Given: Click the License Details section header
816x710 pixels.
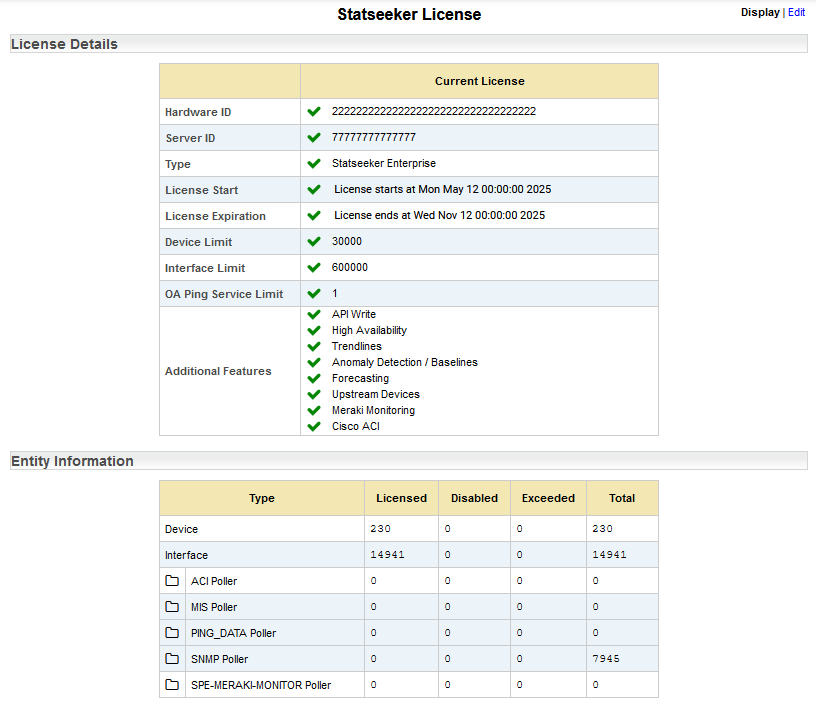Looking at the screenshot, I should (x=409, y=44).
